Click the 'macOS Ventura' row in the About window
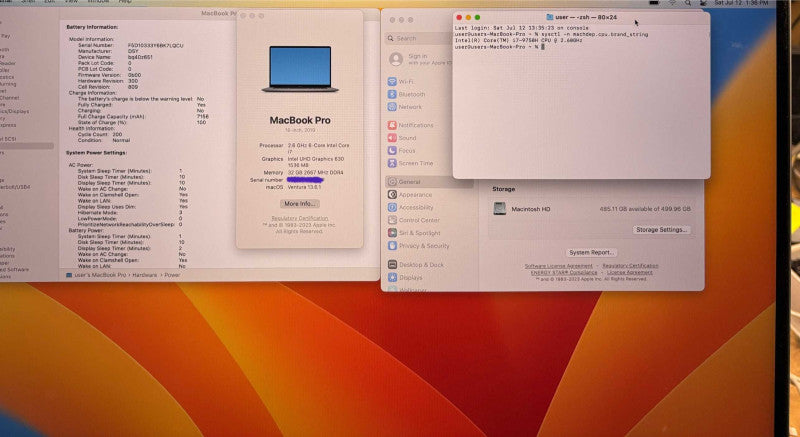Image resolution: width=800 pixels, height=437 pixels. tap(293, 187)
